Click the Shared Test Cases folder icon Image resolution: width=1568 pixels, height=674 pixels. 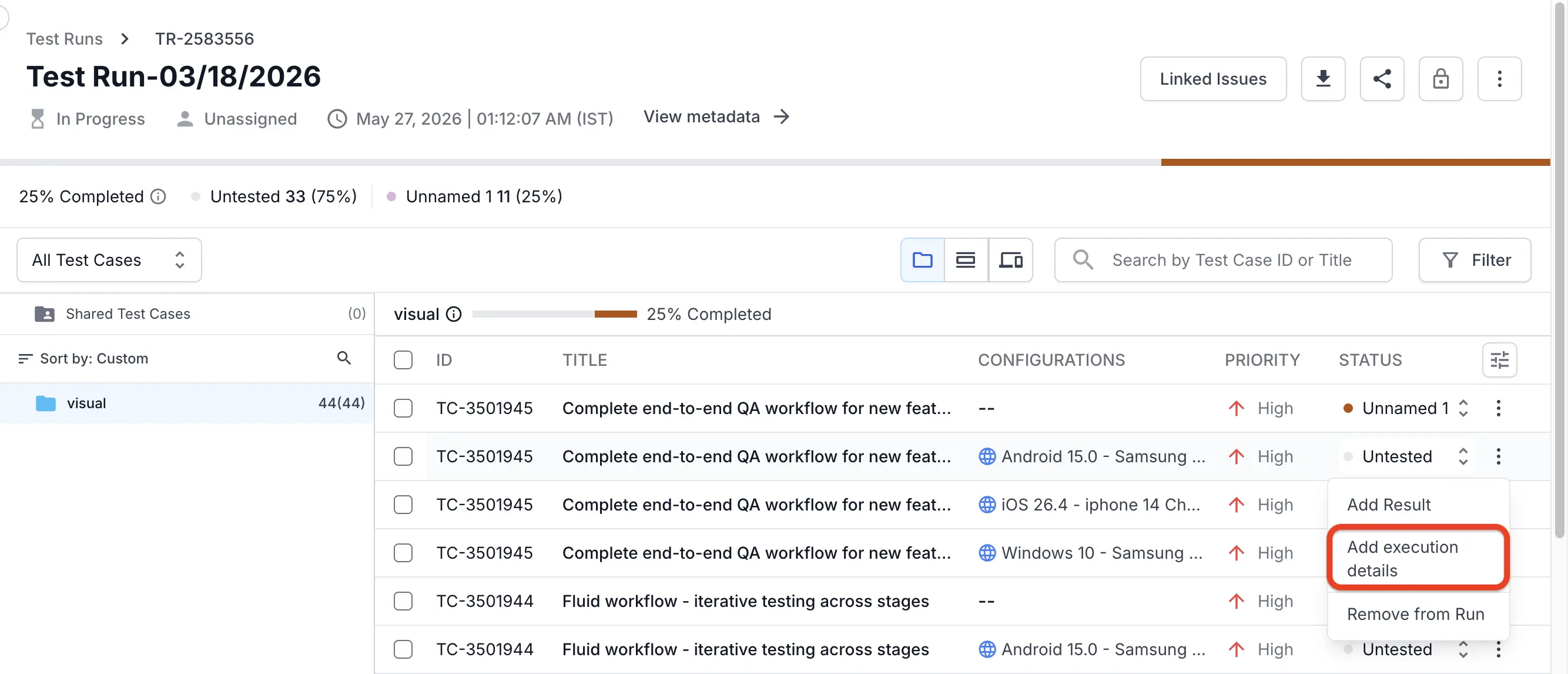(45, 314)
